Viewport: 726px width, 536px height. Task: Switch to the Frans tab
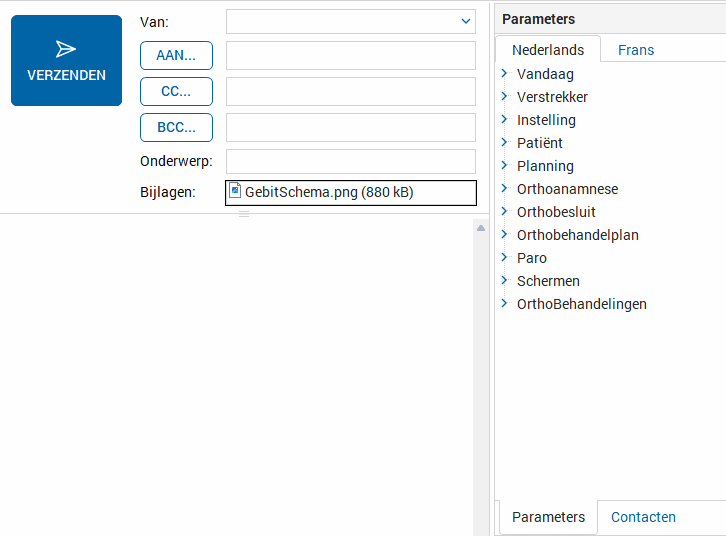636,50
